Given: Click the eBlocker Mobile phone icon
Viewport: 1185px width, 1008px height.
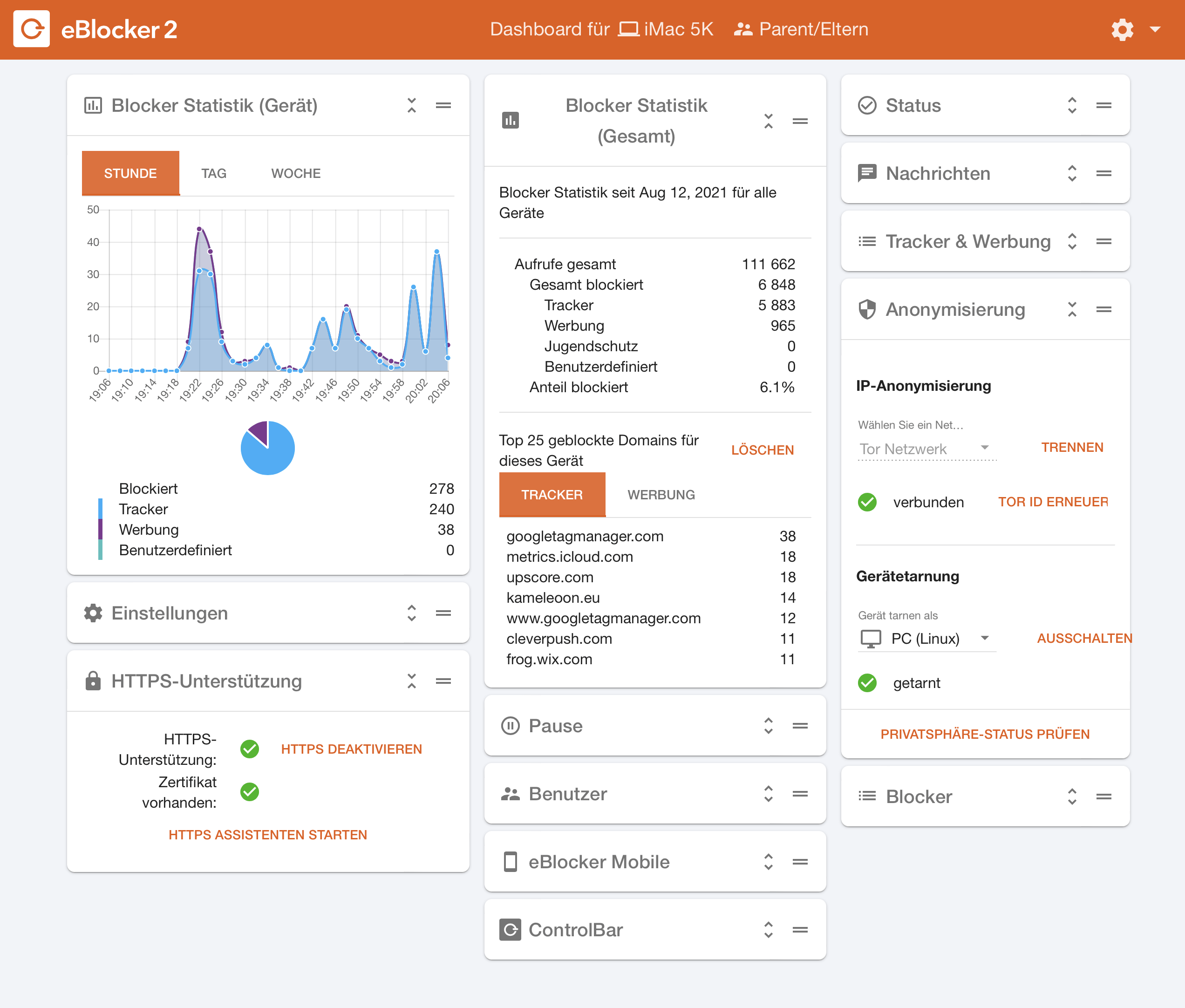Looking at the screenshot, I should pyautogui.click(x=510, y=862).
